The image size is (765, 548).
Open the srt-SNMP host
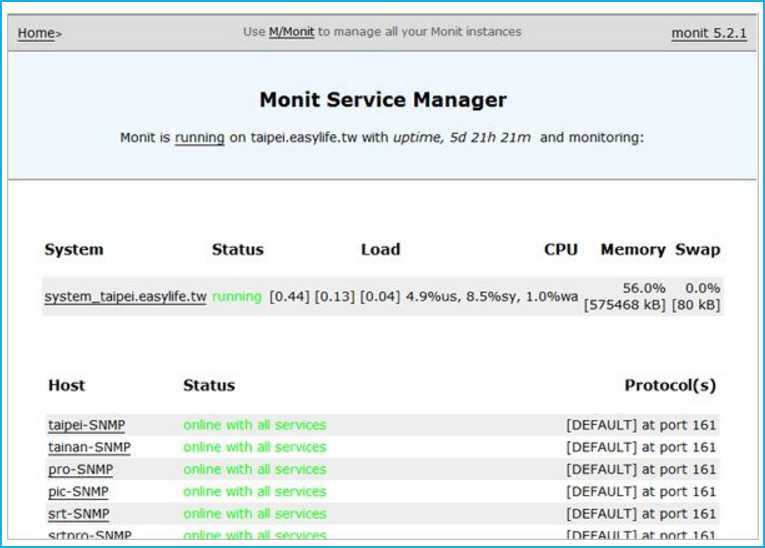pos(79,514)
